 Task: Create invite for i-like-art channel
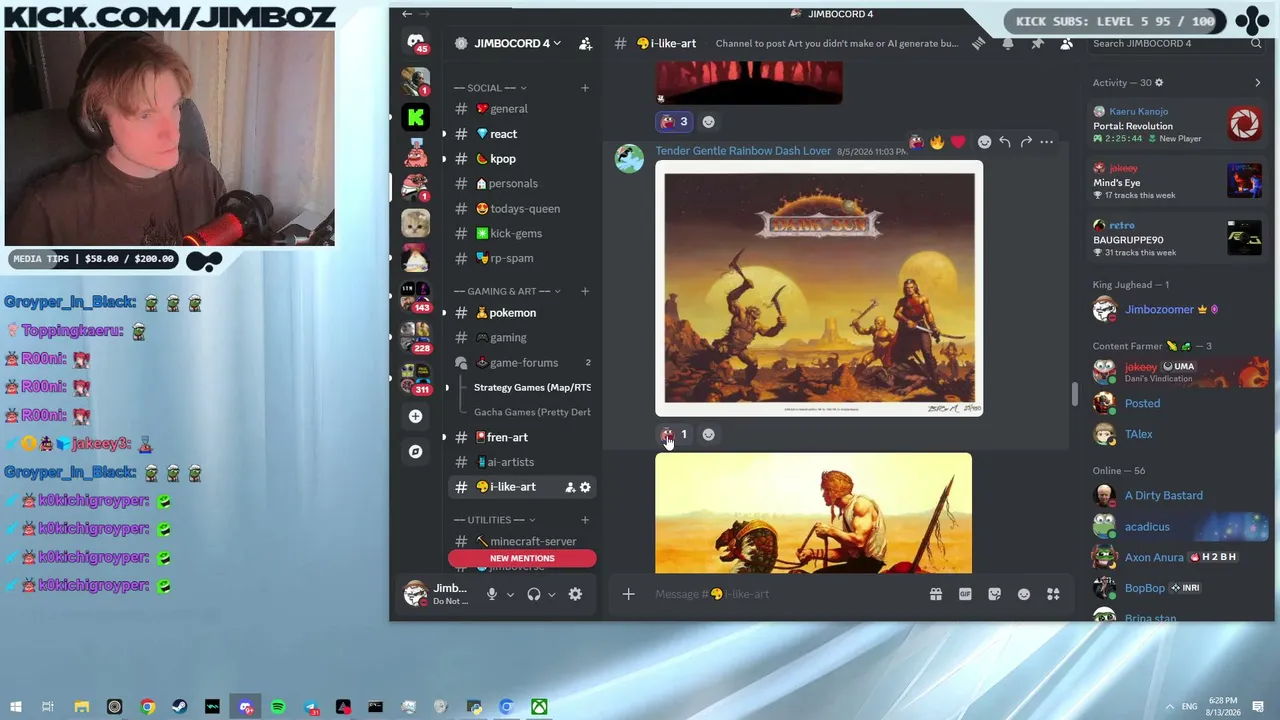(570, 487)
